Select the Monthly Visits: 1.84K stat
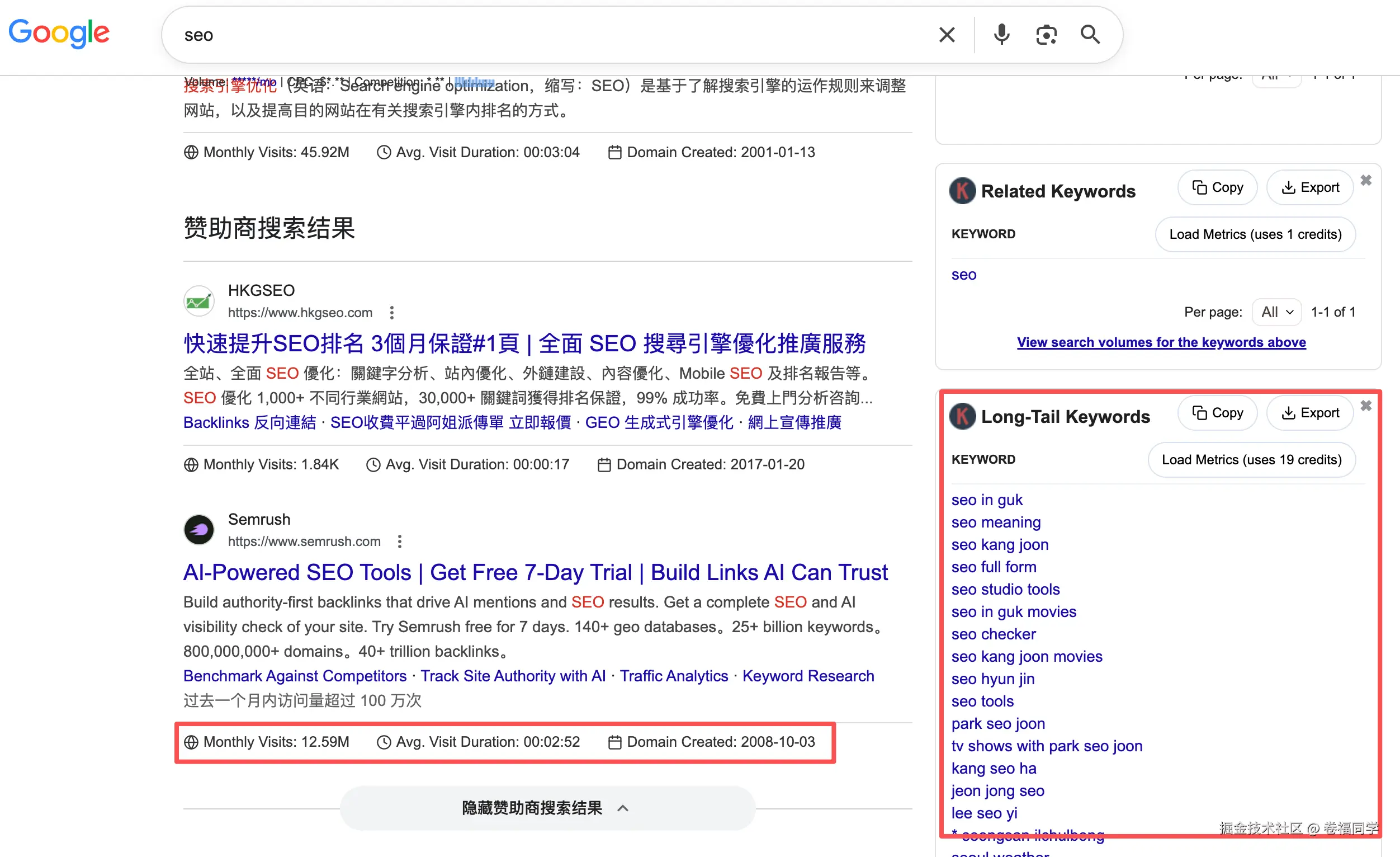Image resolution: width=1400 pixels, height=857 pixels. (261, 465)
